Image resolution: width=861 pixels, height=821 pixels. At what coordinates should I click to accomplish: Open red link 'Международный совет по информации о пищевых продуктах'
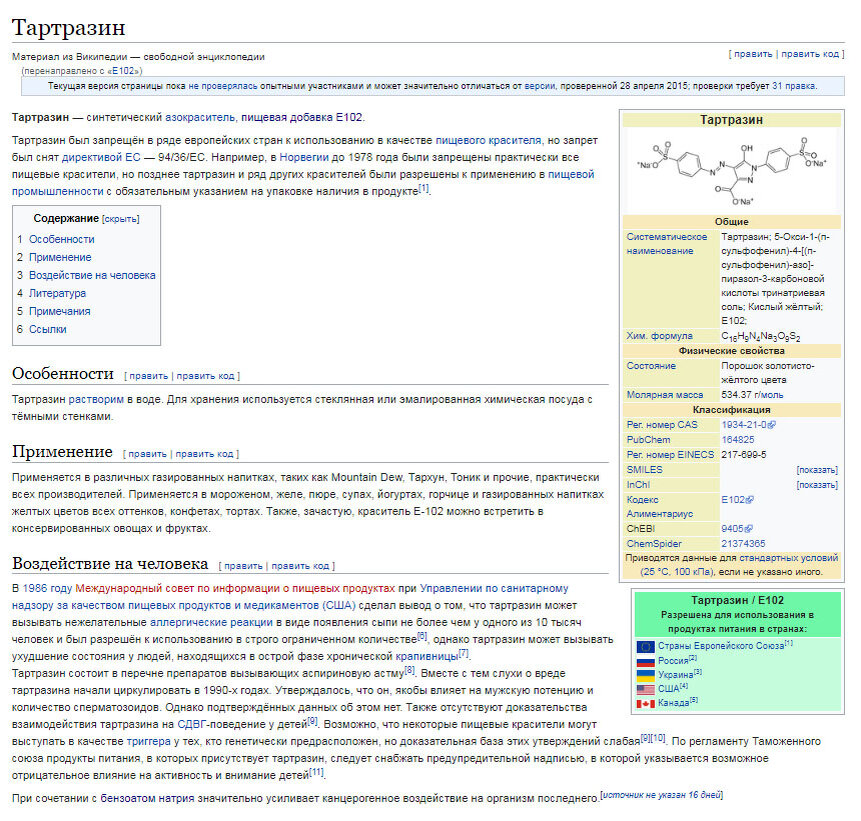[235, 589]
